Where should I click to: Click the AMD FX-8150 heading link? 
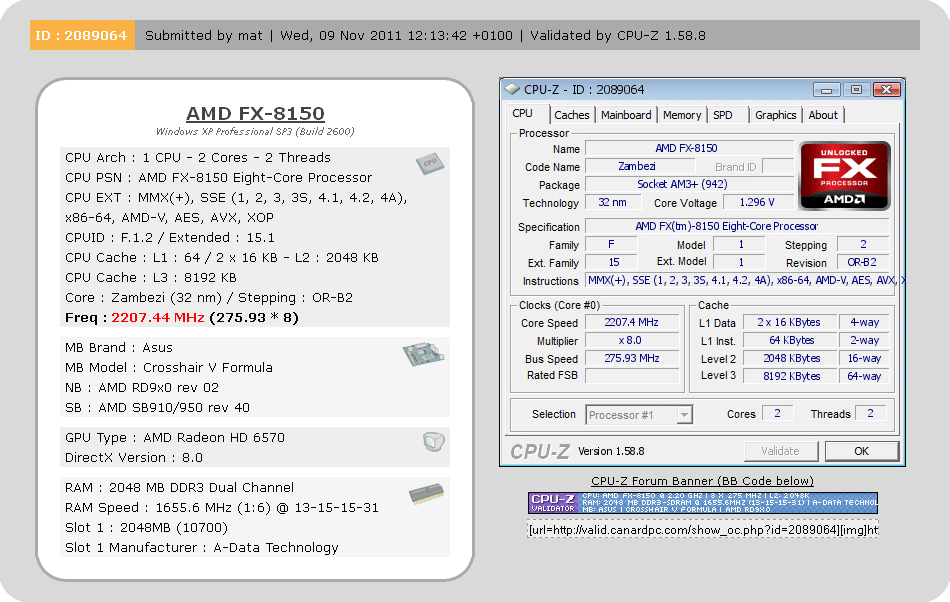click(255, 113)
